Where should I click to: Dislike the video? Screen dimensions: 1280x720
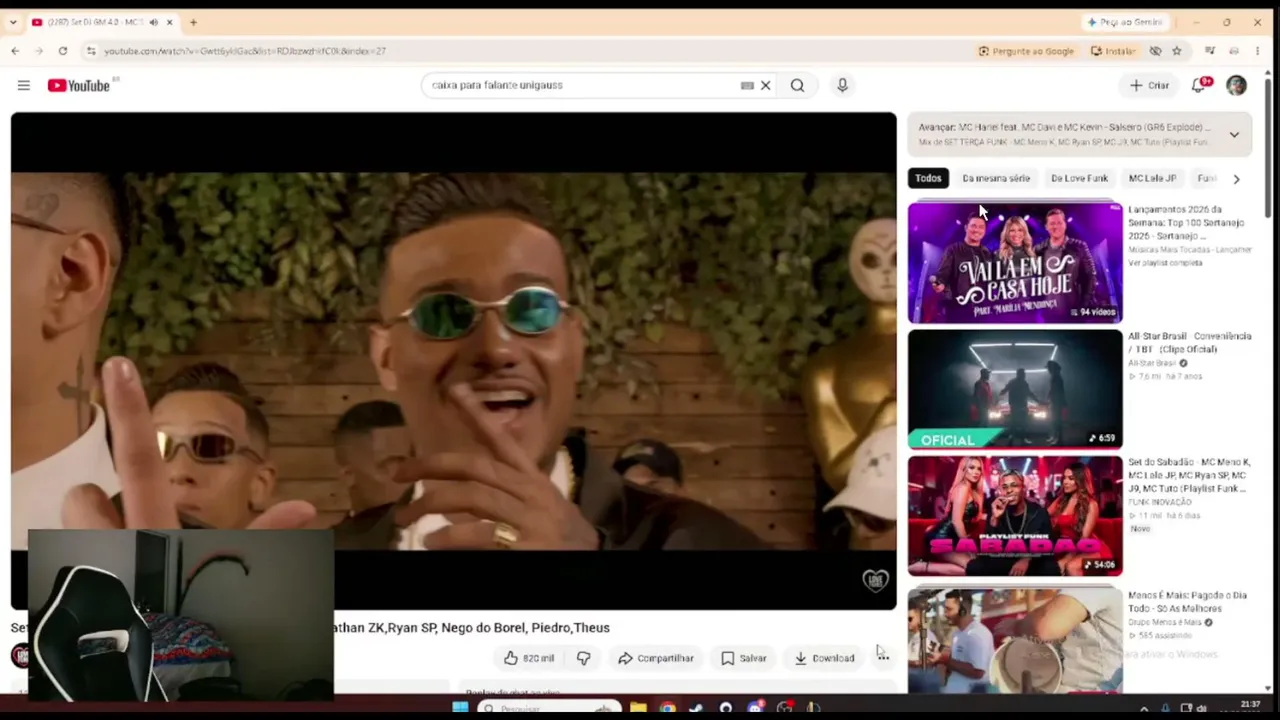[x=583, y=658]
